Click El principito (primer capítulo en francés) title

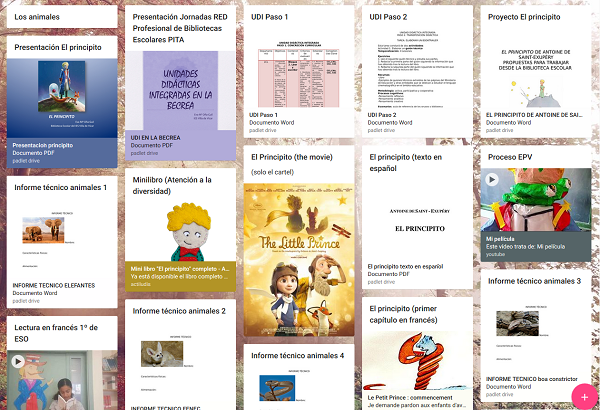[x=403, y=314]
